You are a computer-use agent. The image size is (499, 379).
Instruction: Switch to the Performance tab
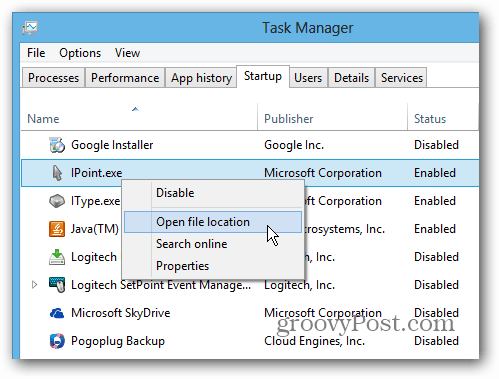125,78
